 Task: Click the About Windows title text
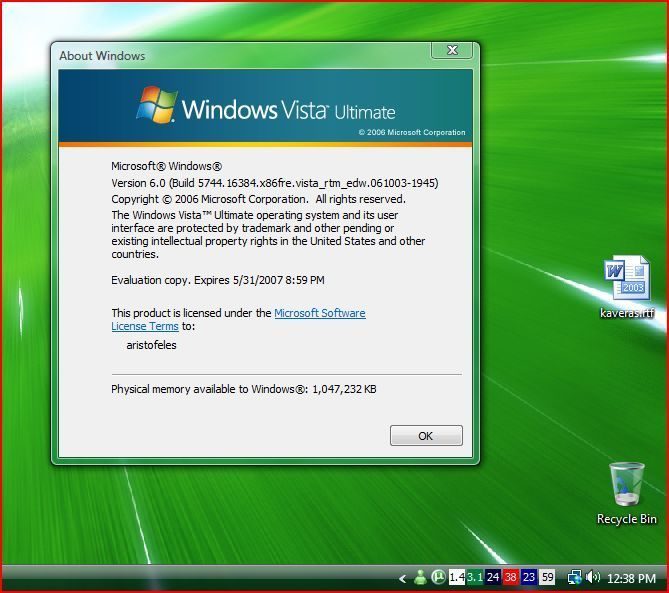(x=102, y=56)
